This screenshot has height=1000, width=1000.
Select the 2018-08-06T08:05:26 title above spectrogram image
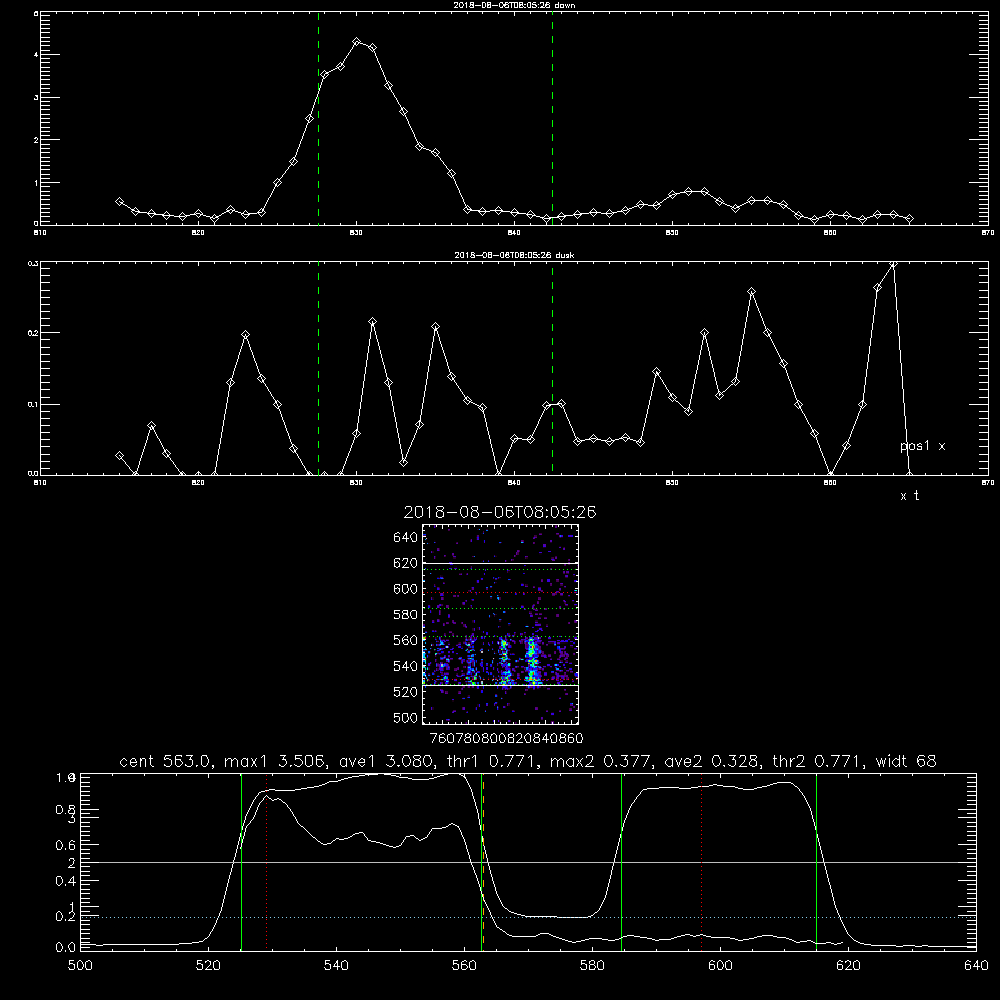pos(500,512)
